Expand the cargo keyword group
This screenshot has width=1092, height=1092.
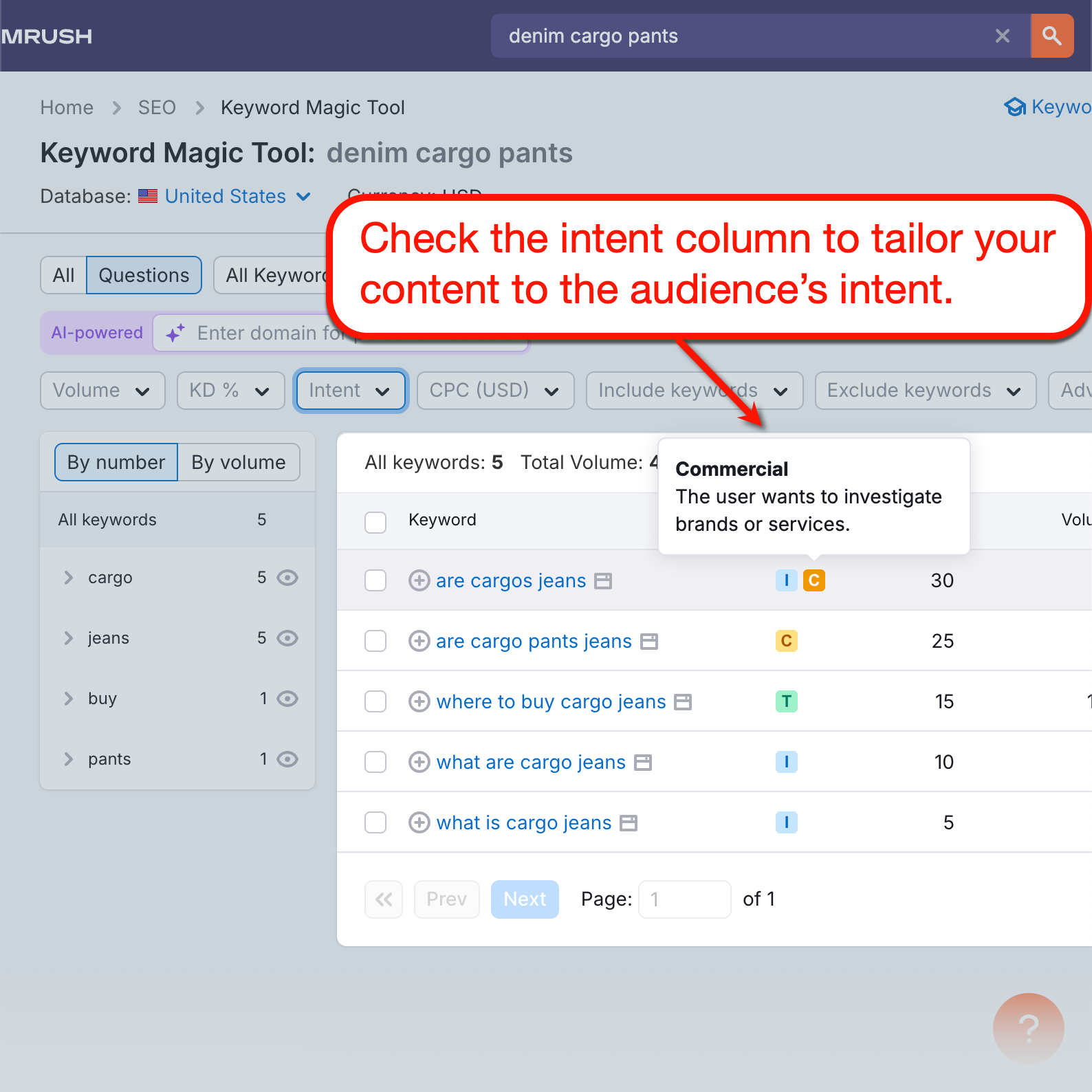(68, 578)
